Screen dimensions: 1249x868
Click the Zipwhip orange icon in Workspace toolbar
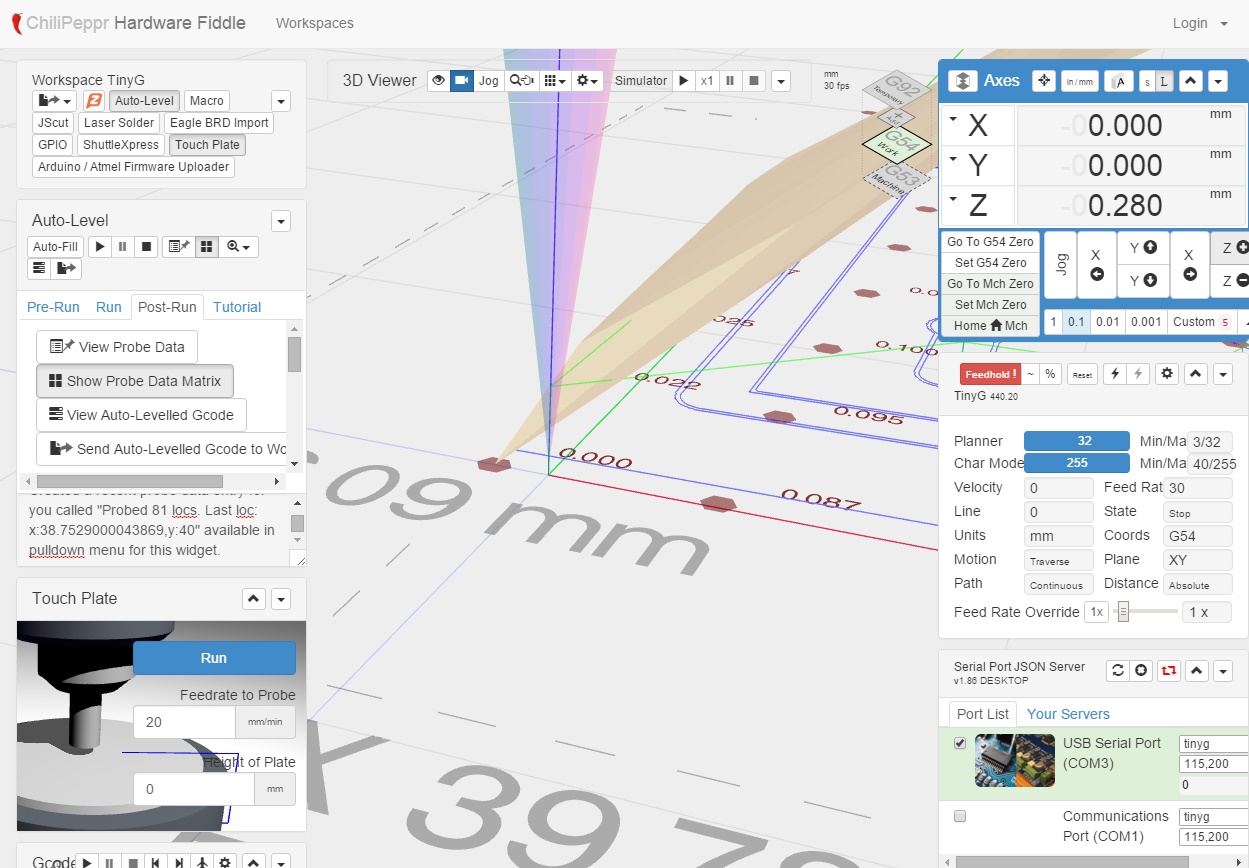point(93,101)
